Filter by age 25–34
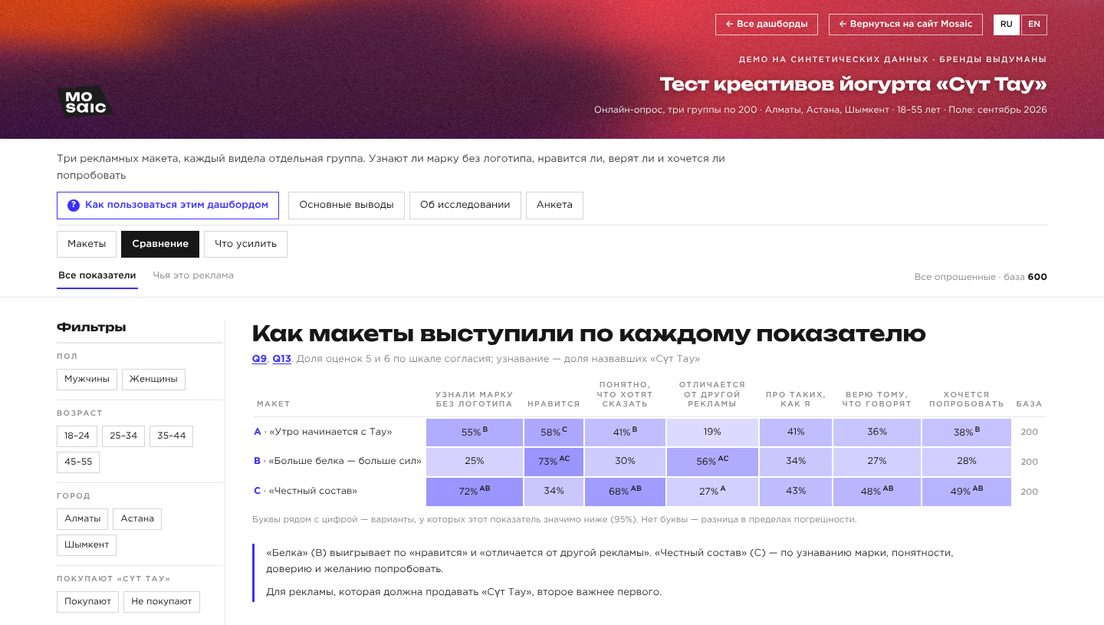 [x=123, y=436]
